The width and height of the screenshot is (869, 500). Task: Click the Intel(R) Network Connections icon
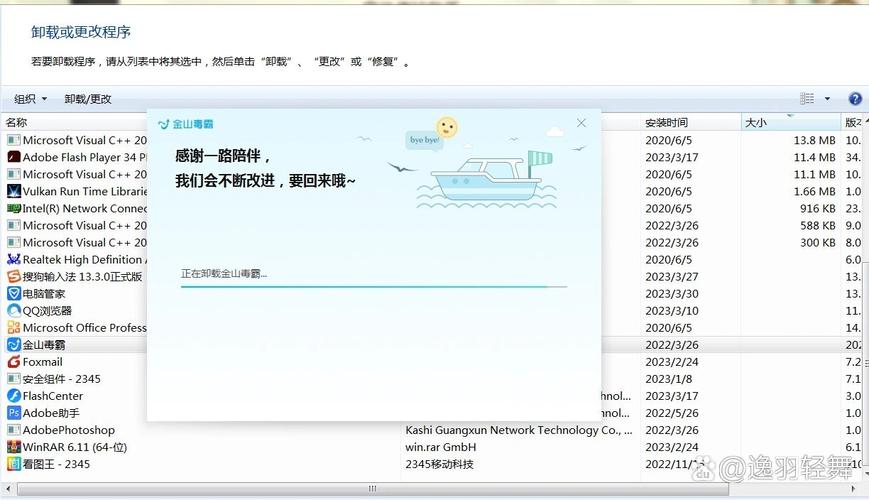(x=14, y=208)
